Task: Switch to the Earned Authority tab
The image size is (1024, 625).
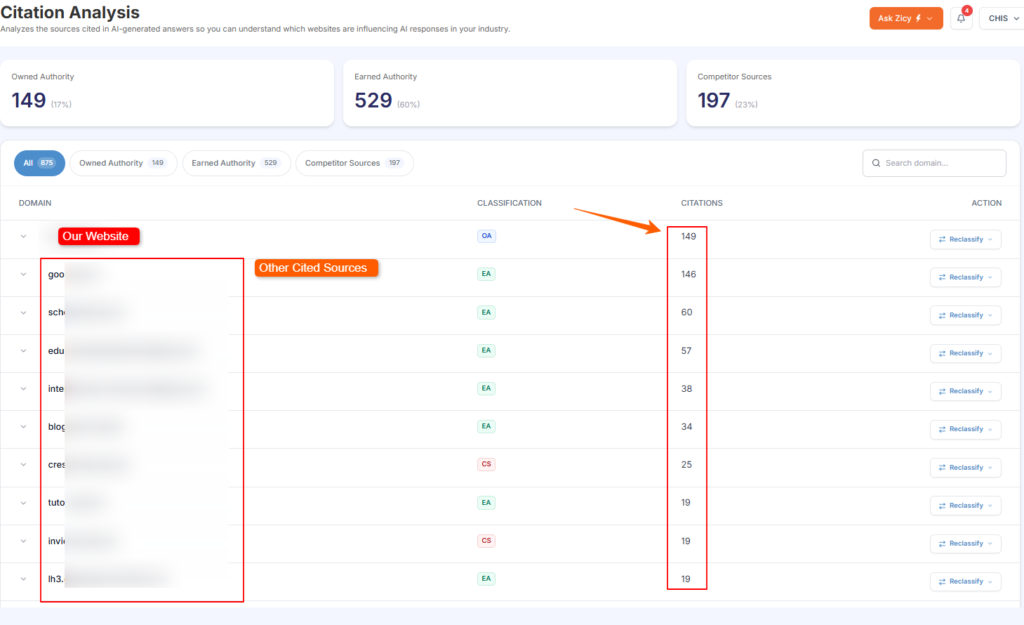Action: point(236,163)
